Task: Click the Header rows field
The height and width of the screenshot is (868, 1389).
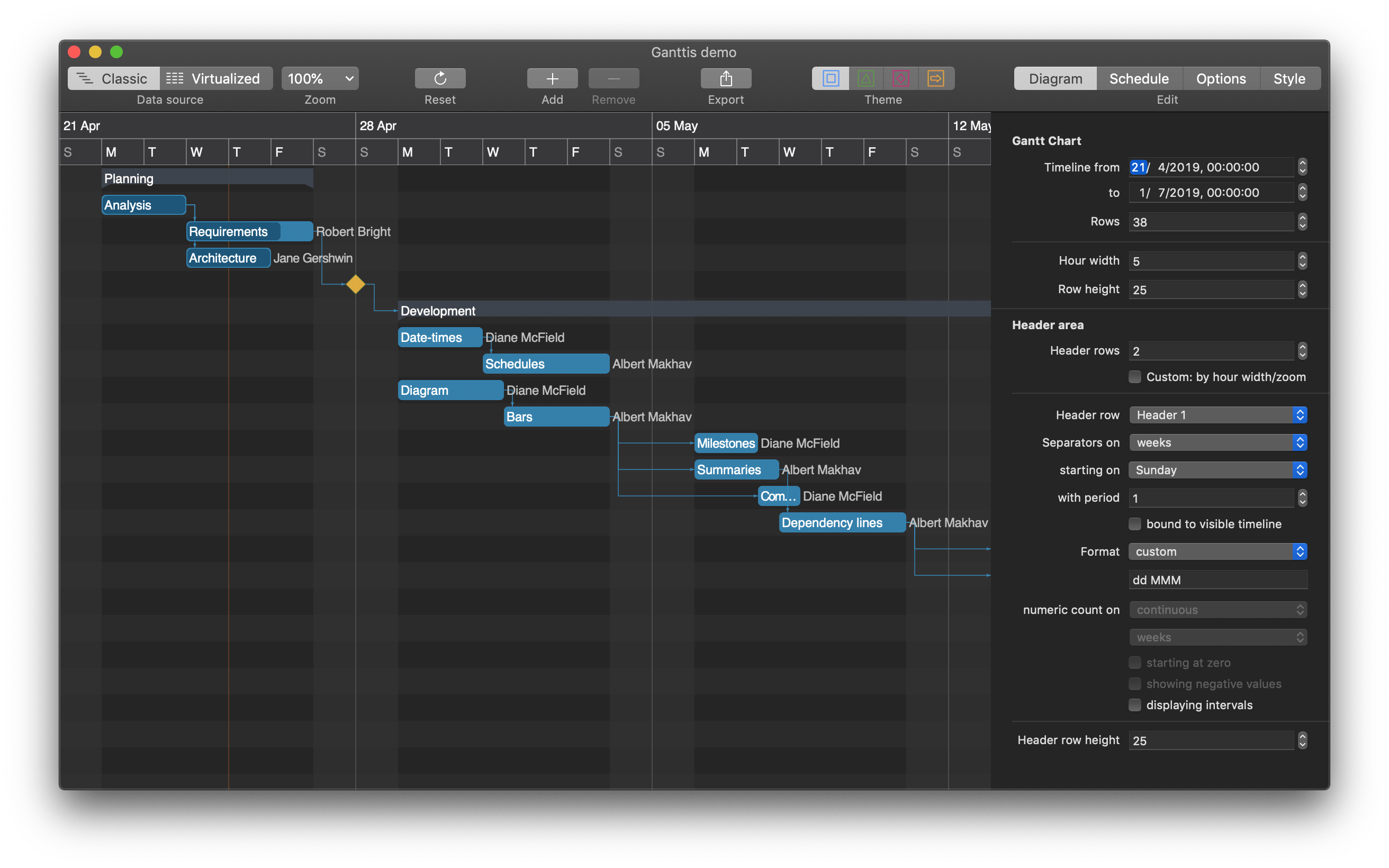Action: click(x=1211, y=351)
